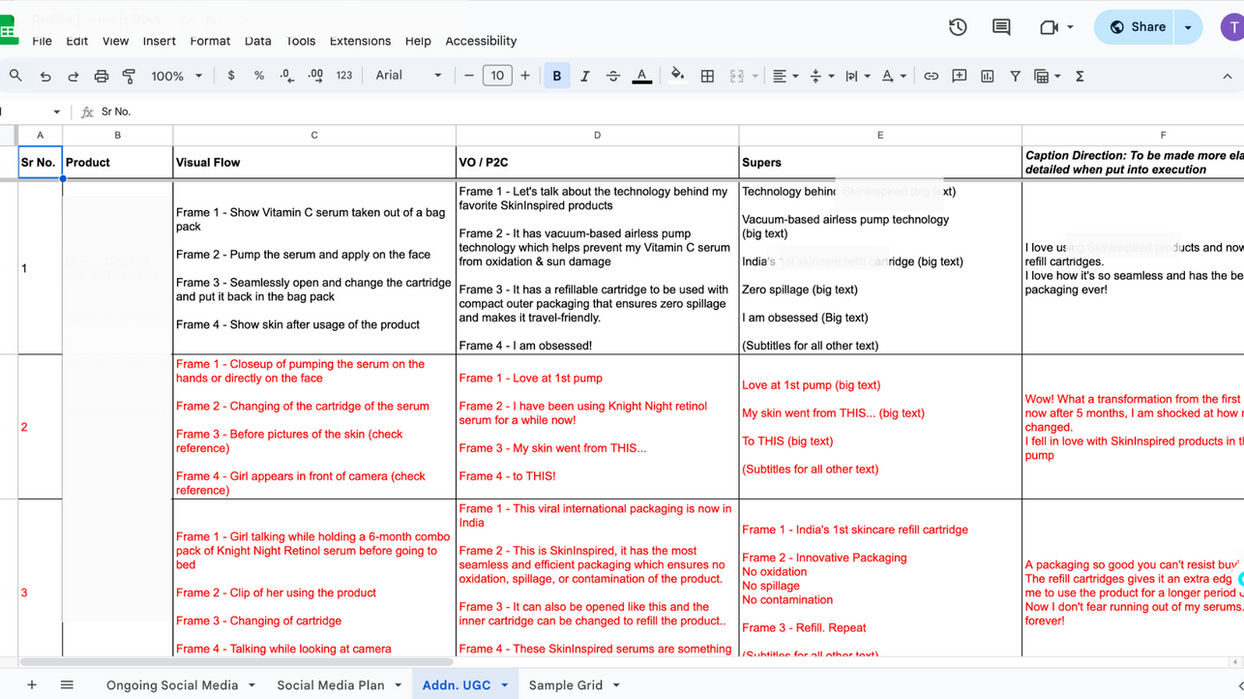Open the comments panel icon
Screen dimensions: 1244x699
(x=1001, y=27)
